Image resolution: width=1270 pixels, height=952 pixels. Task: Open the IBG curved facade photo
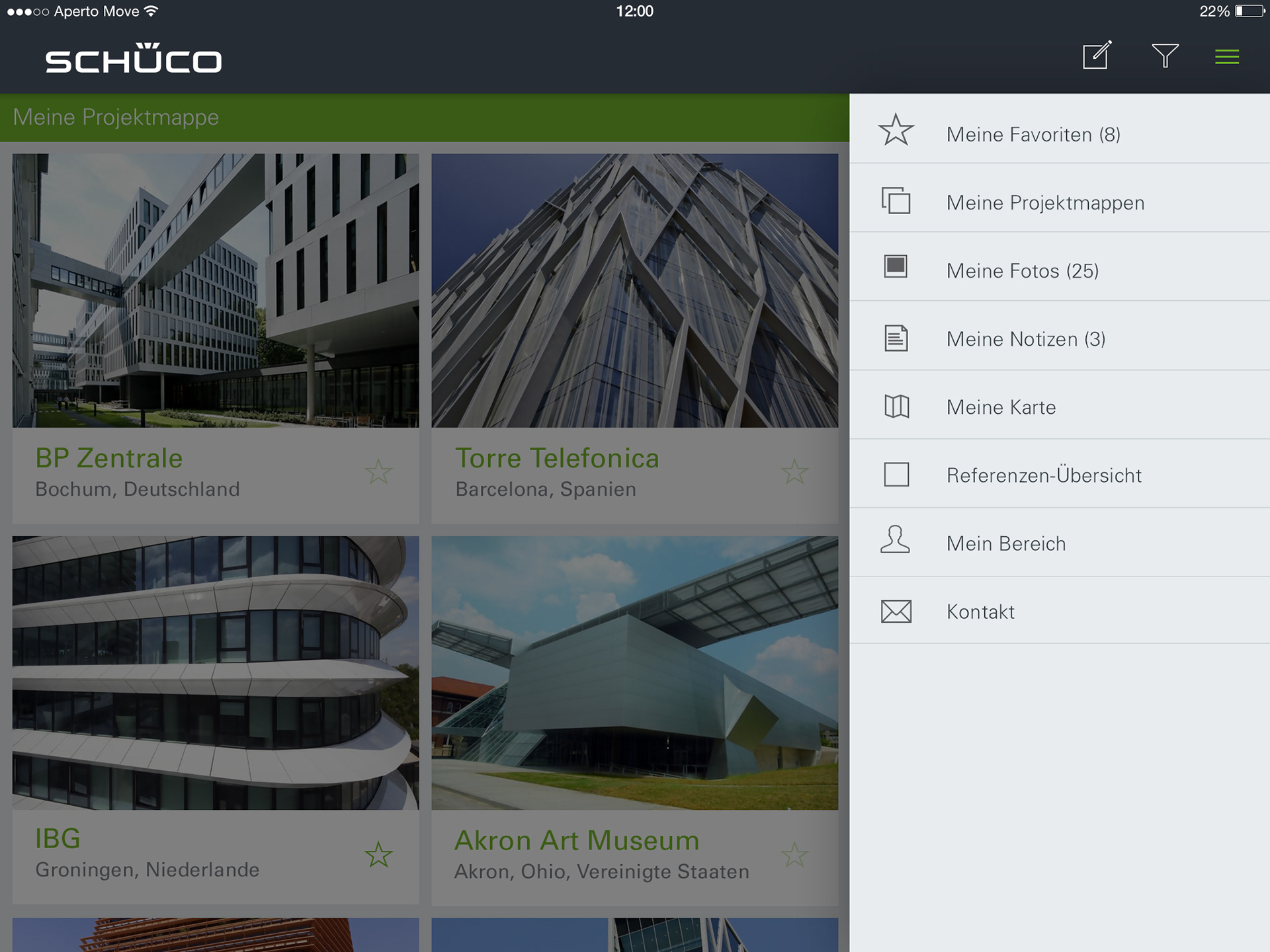216,673
